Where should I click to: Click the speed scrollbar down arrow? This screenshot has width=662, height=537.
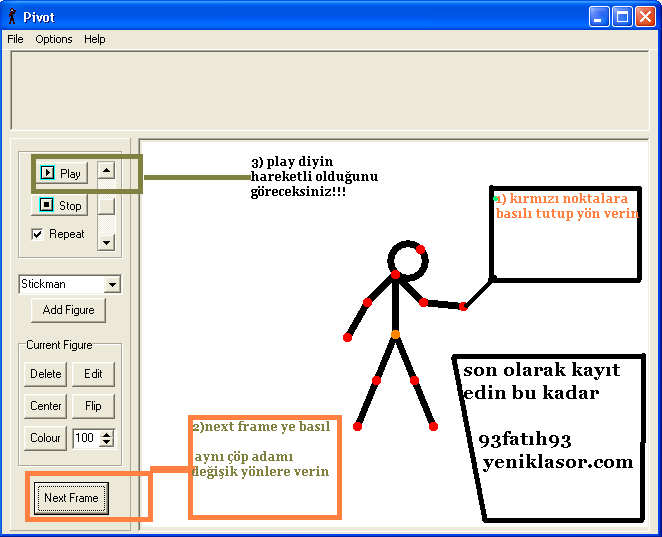106,241
